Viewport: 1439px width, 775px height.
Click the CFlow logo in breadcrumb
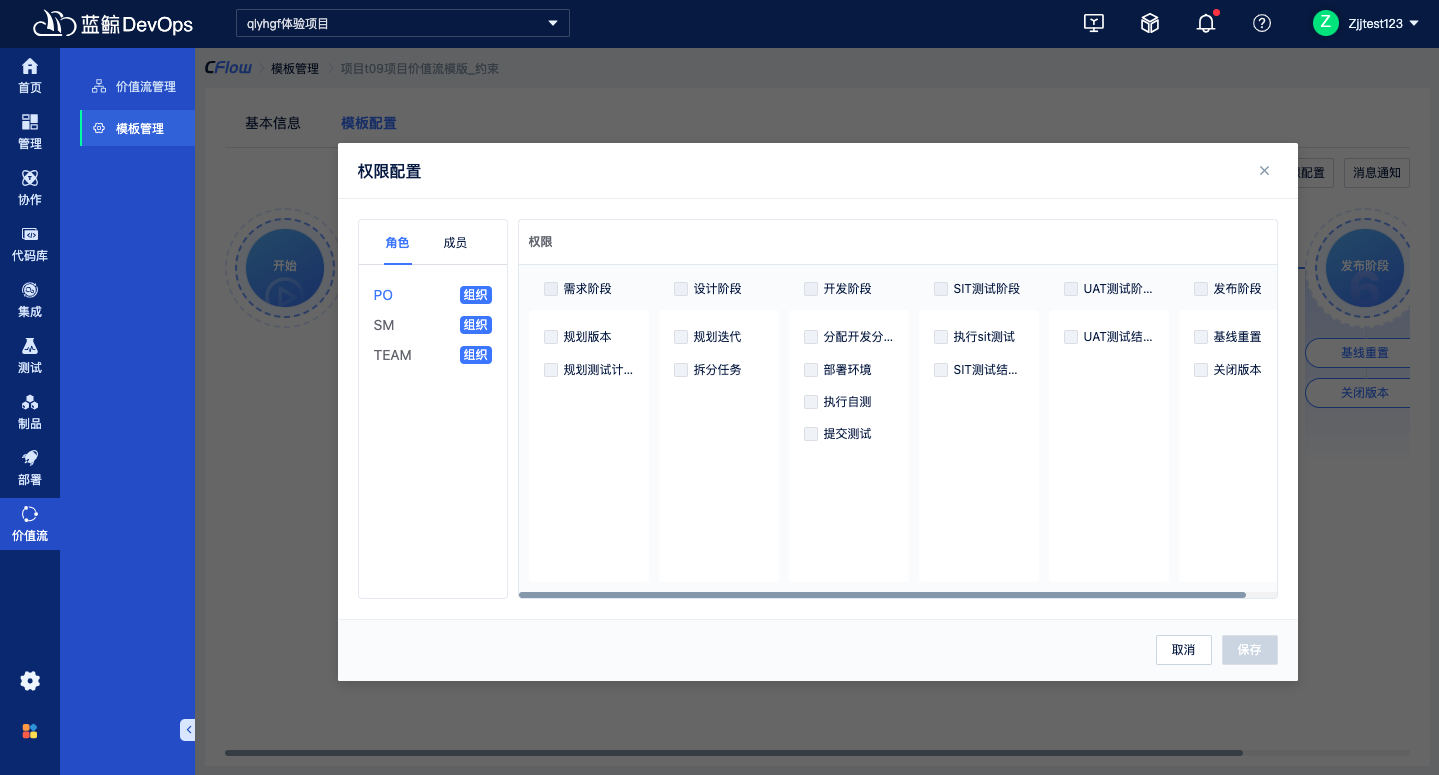[228, 68]
